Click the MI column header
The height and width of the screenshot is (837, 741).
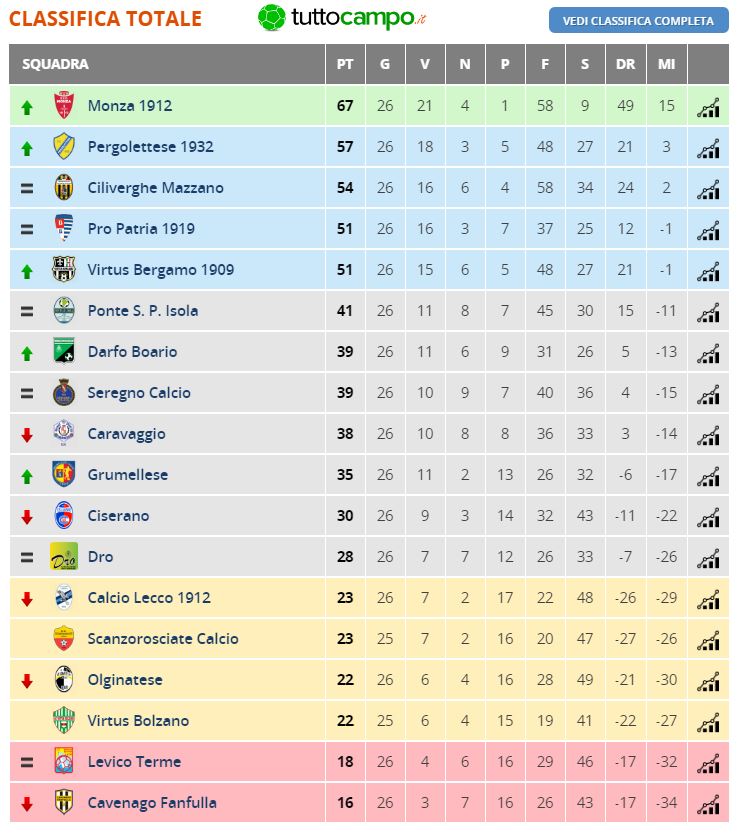(666, 64)
